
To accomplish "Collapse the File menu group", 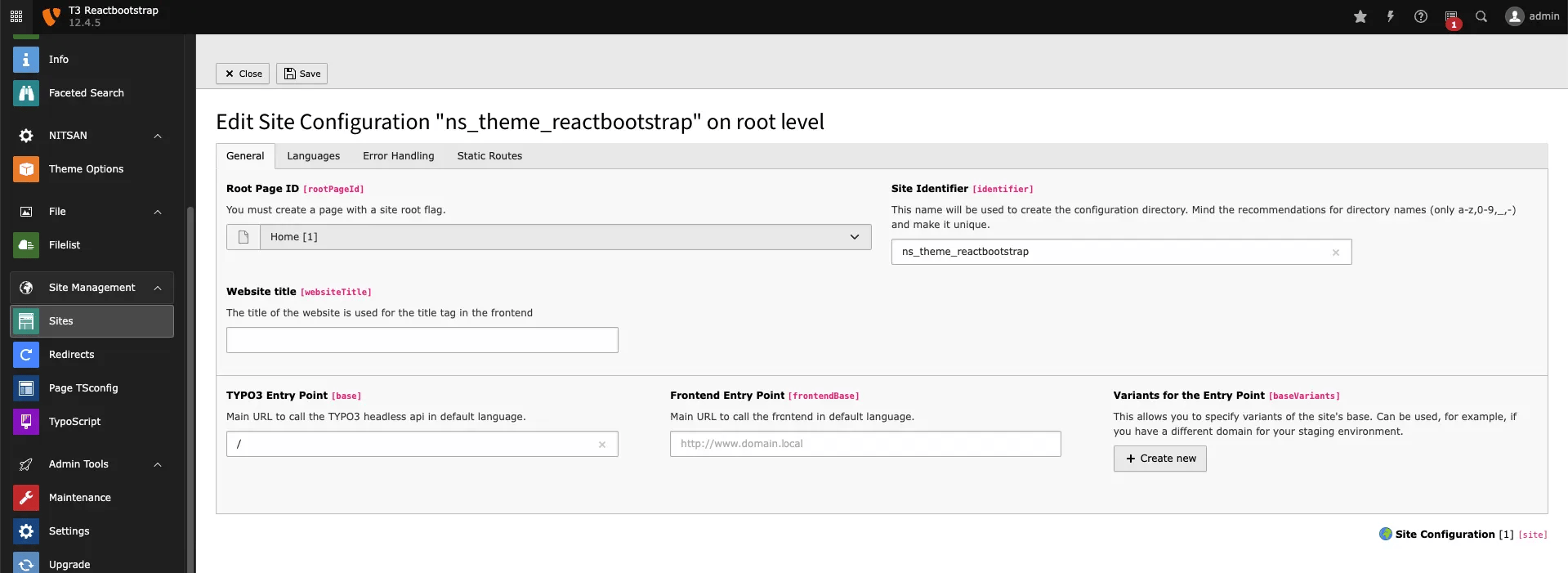I will coord(92,212).
